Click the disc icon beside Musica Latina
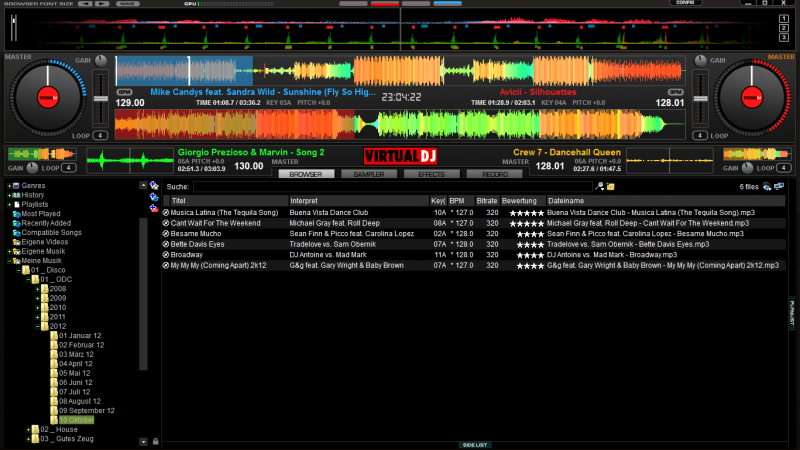800x450 pixels. coord(166,213)
